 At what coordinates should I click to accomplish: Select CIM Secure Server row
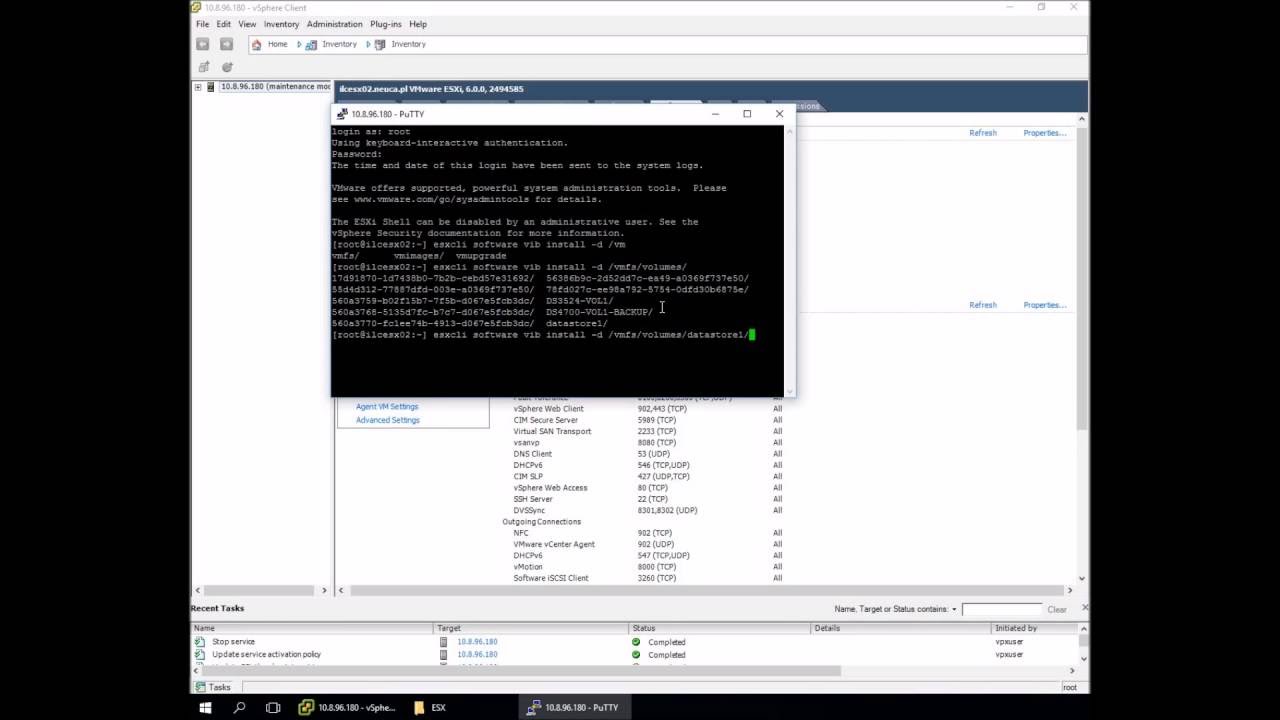click(x=650, y=420)
